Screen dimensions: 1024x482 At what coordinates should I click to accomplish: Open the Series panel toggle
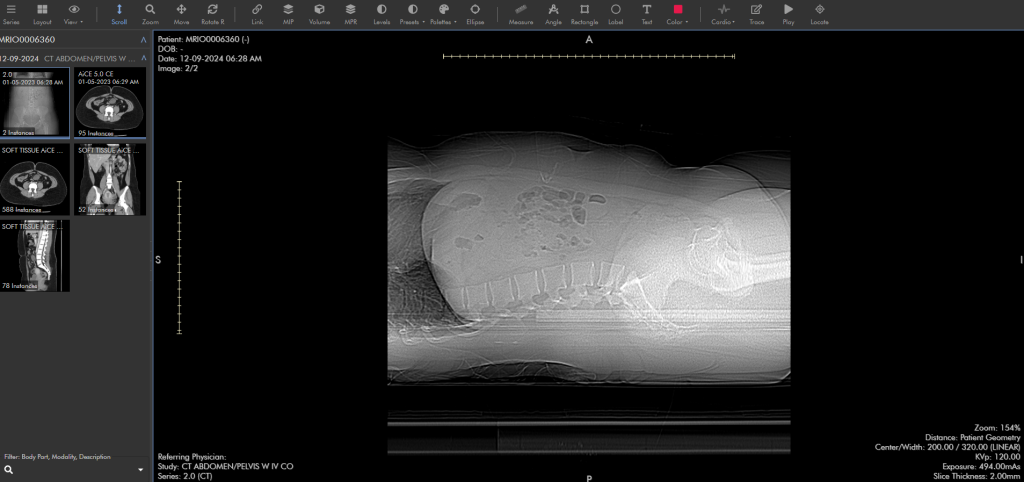10,14
